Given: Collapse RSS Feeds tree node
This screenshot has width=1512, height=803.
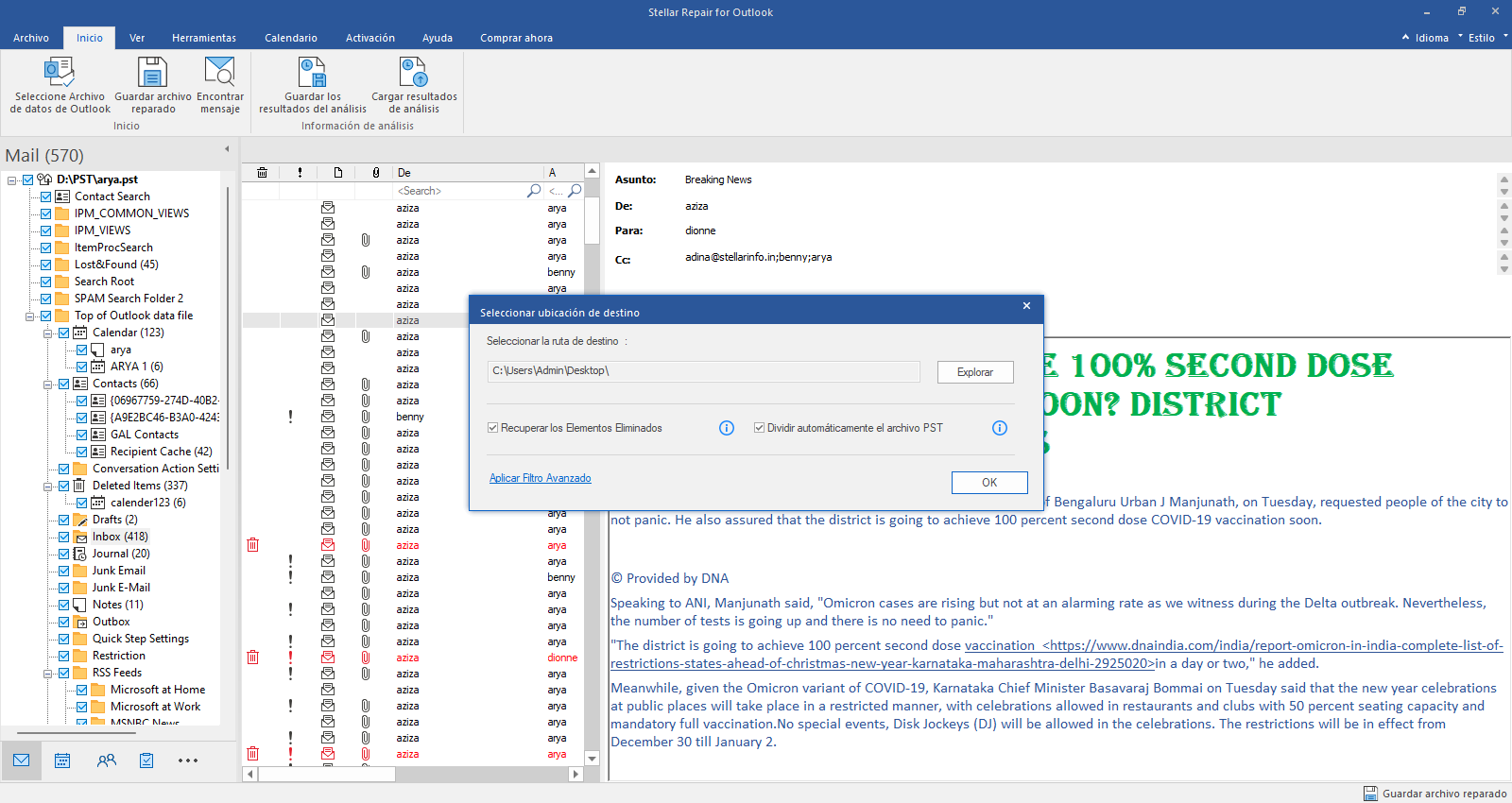Looking at the screenshot, I should 48,673.
